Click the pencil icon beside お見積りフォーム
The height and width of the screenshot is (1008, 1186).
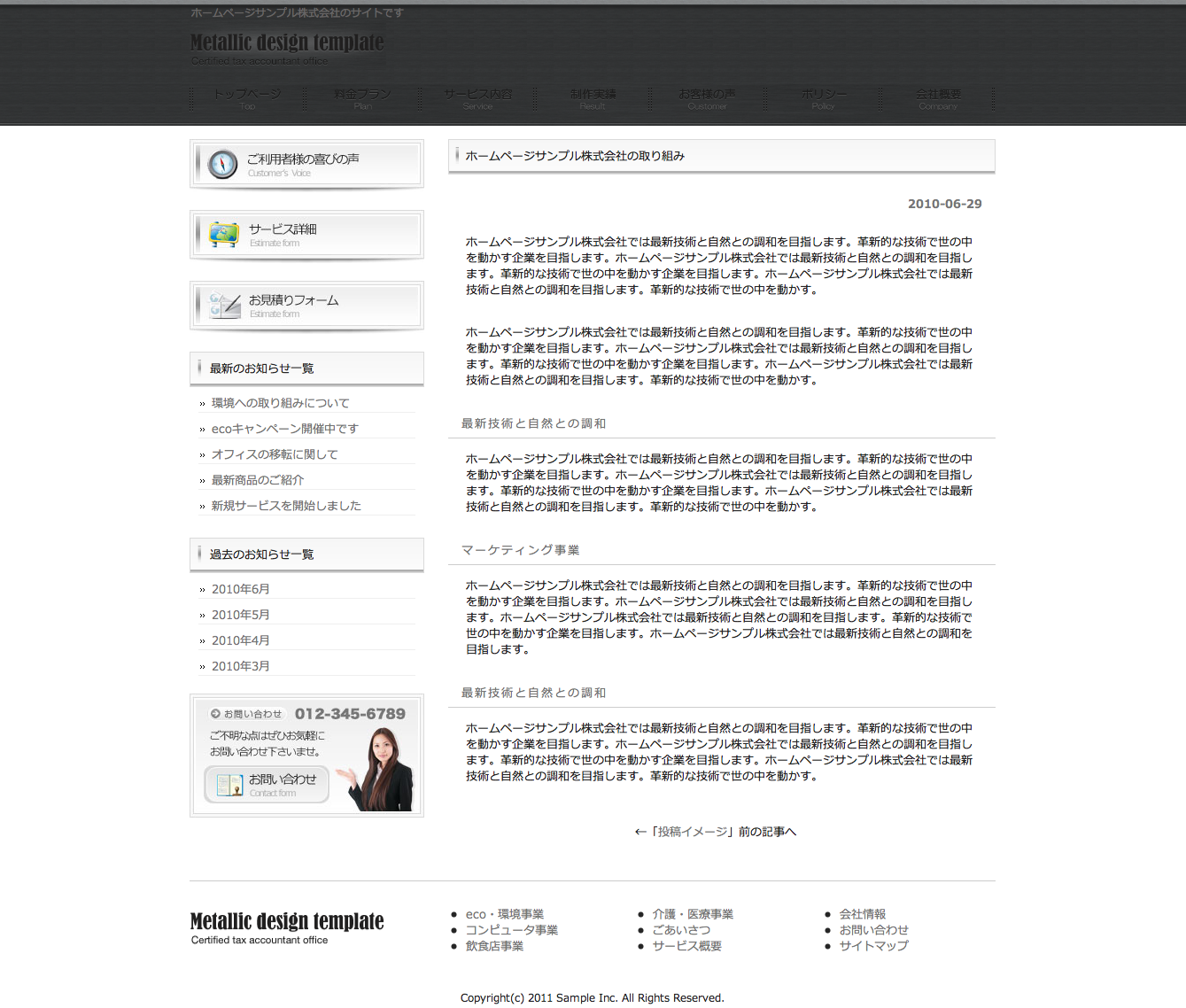click(x=224, y=306)
